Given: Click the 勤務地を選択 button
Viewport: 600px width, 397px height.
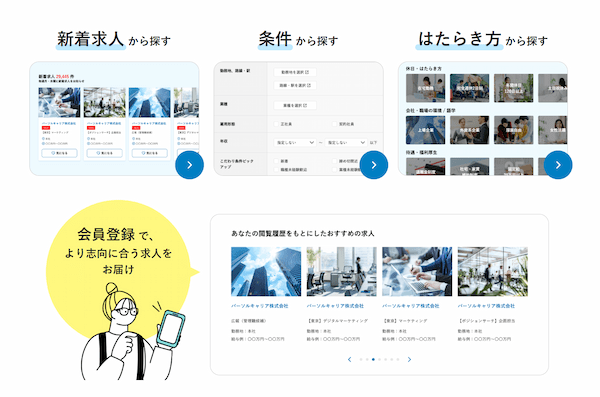Looking at the screenshot, I should pyautogui.click(x=295, y=72).
